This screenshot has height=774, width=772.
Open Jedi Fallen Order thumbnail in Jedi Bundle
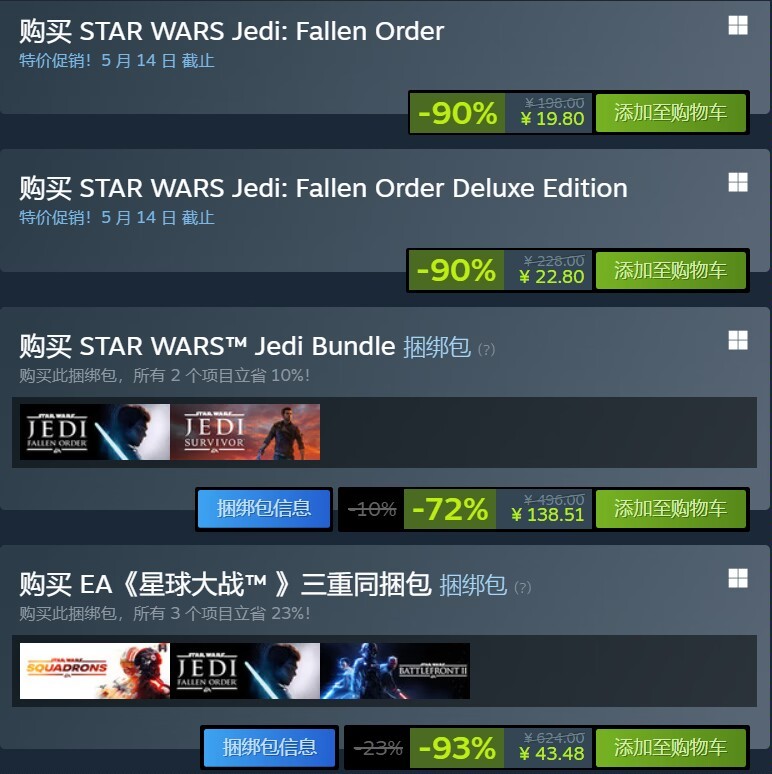tap(95, 432)
